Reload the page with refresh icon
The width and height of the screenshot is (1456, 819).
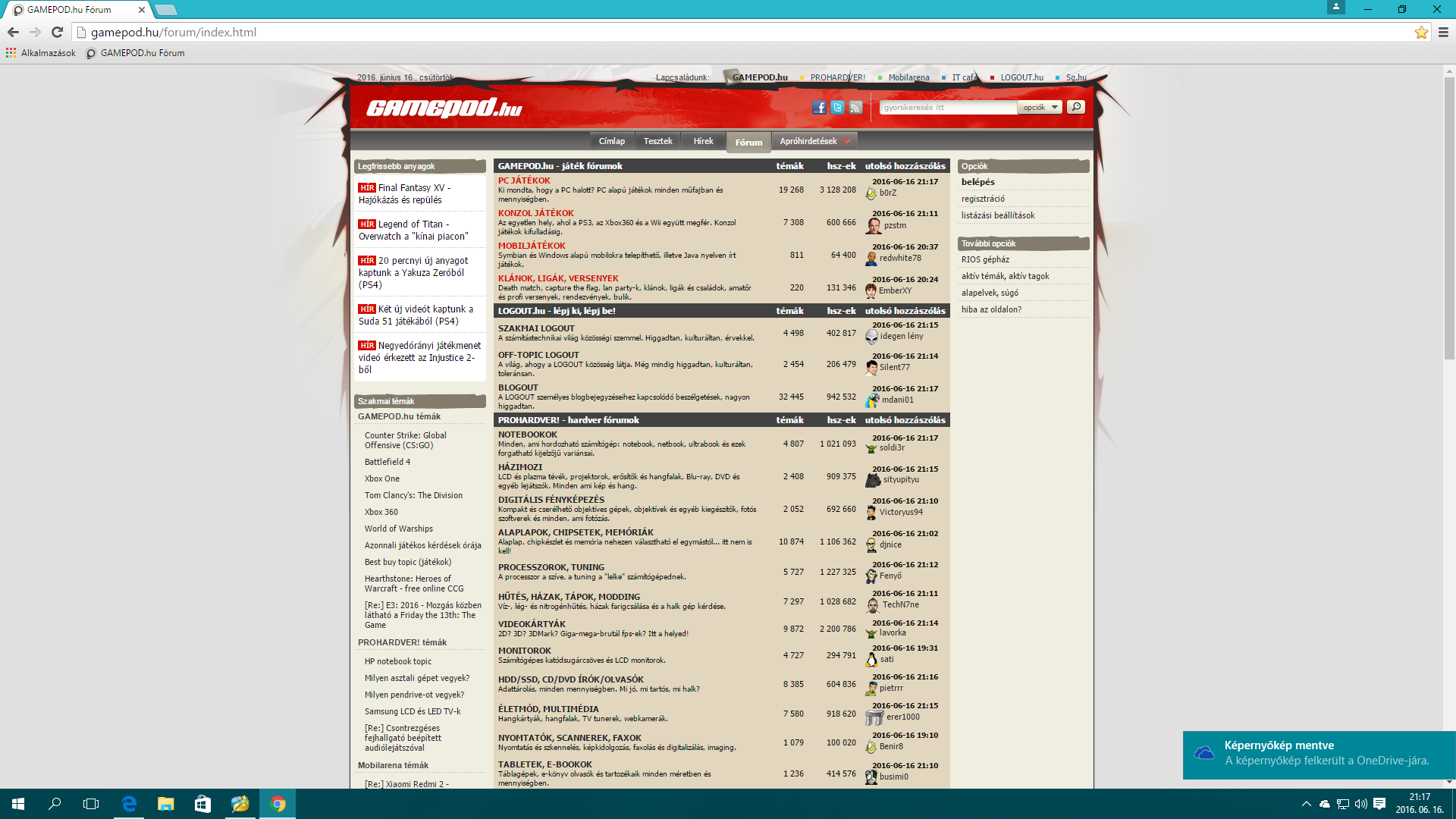coord(57,32)
